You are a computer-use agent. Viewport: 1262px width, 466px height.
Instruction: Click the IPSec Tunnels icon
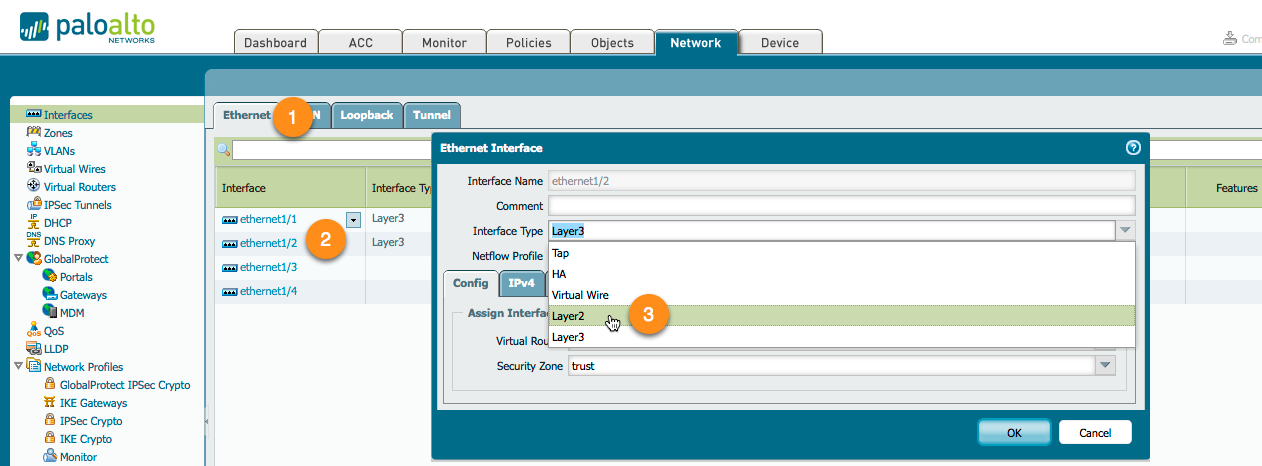click(x=33, y=205)
